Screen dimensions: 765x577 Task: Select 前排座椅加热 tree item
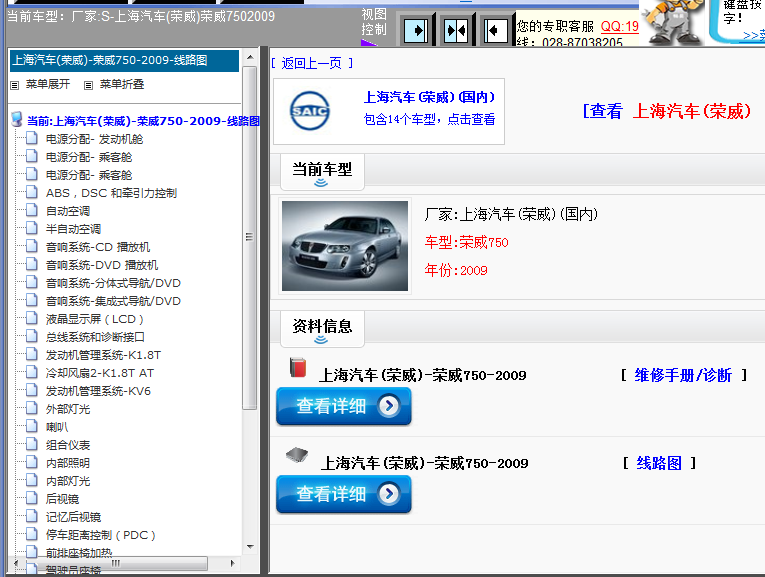79,553
